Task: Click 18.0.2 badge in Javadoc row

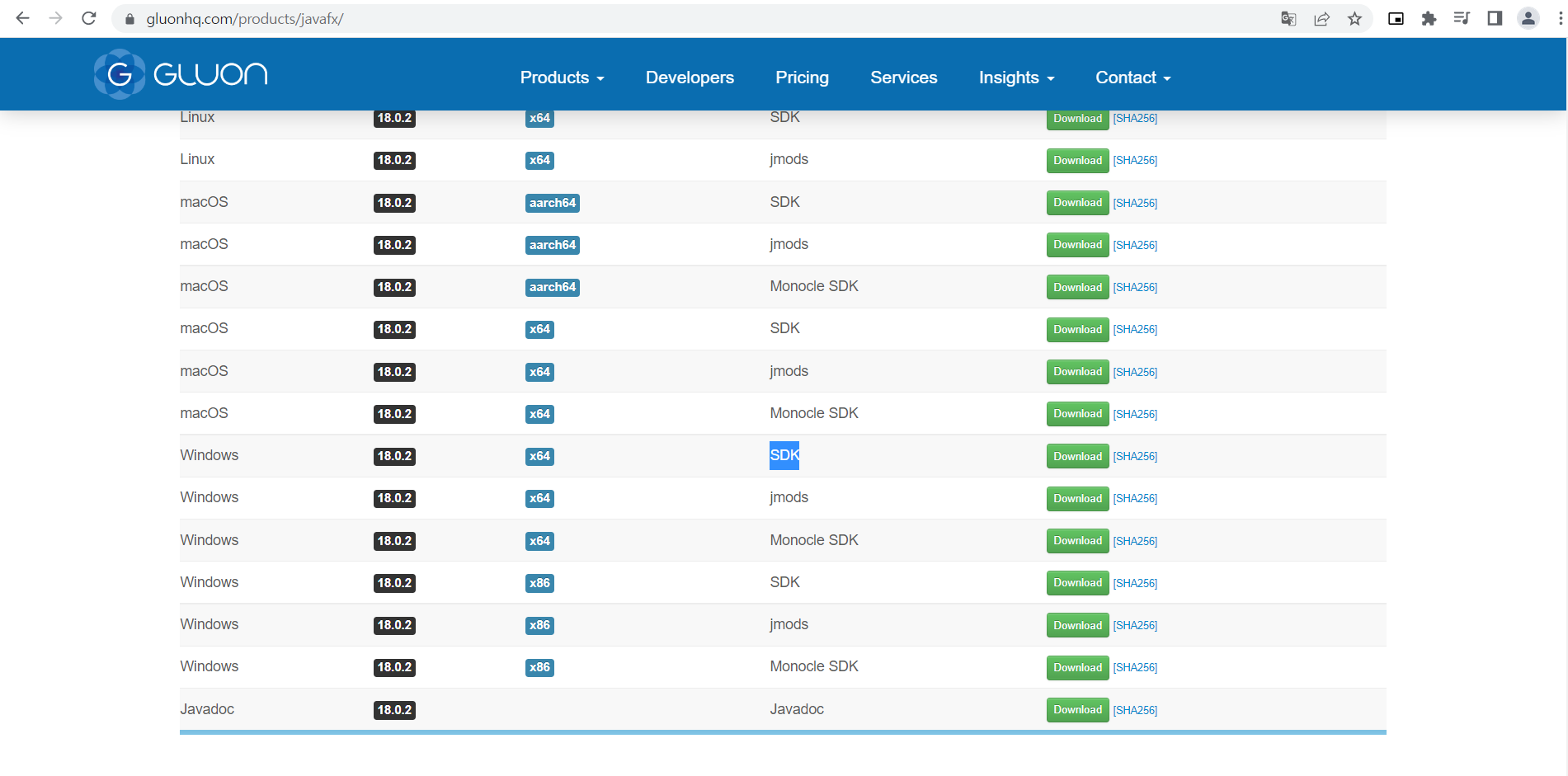Action: [x=394, y=710]
